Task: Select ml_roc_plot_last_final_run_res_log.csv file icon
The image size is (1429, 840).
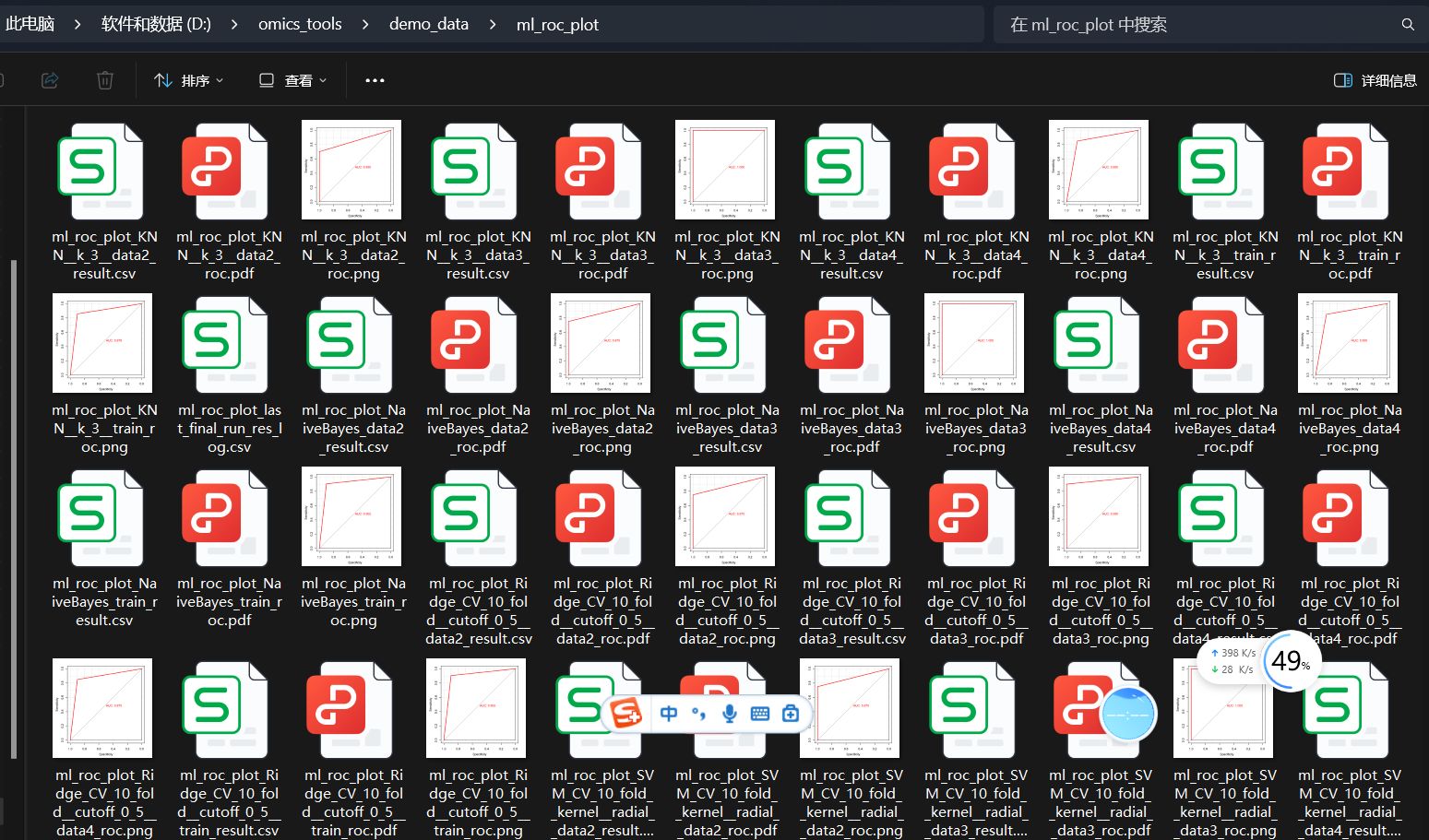Action: click(226, 345)
